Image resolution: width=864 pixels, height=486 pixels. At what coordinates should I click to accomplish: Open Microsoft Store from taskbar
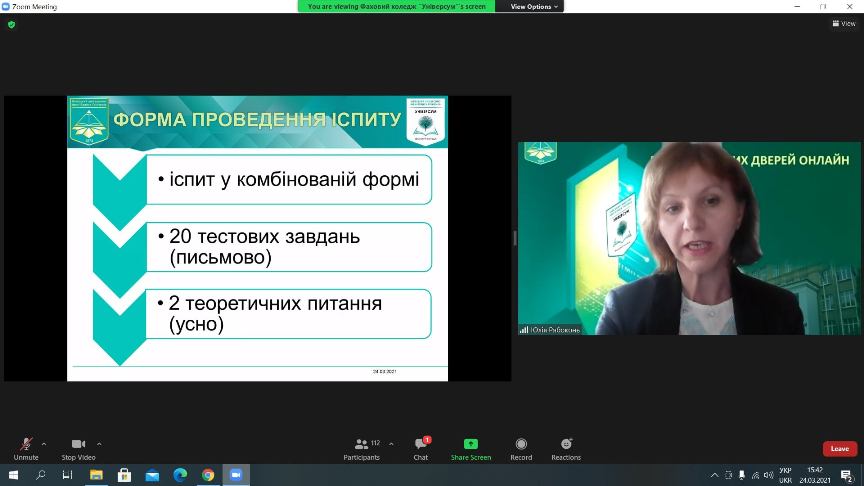125,475
